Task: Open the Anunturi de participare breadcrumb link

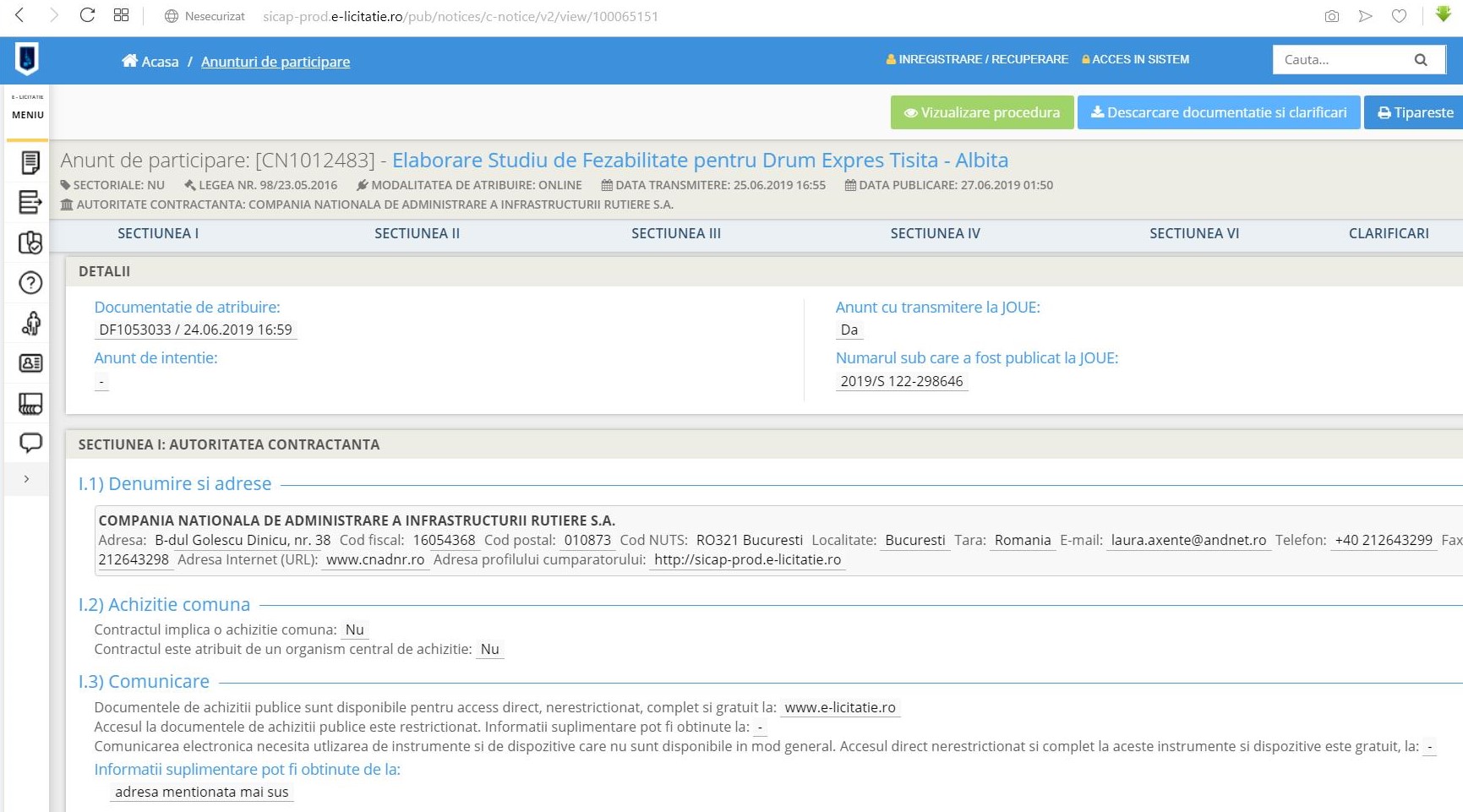Action: click(276, 62)
